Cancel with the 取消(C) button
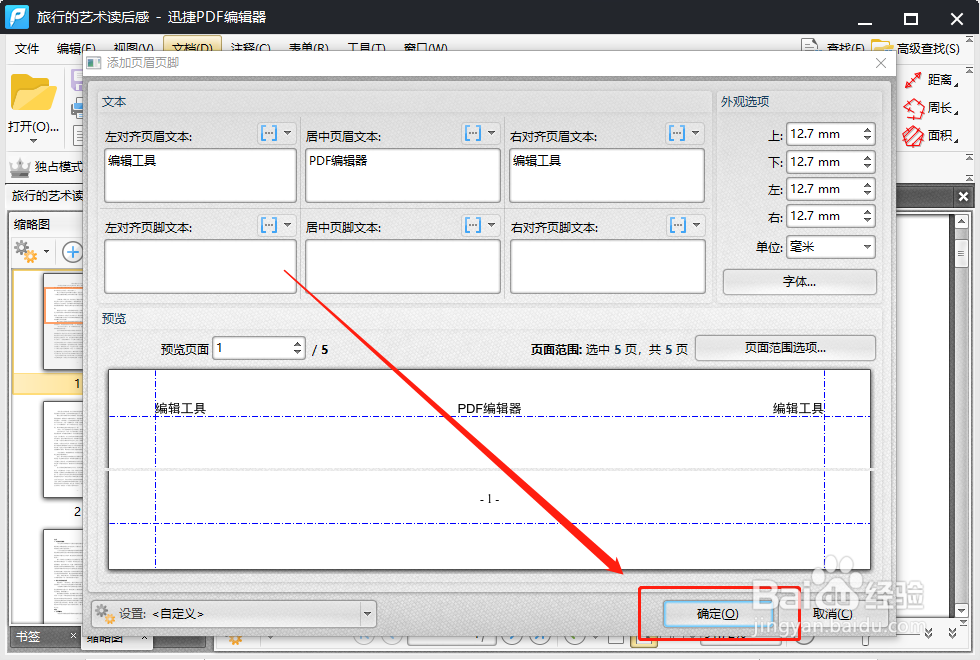The image size is (980, 660). click(x=833, y=614)
